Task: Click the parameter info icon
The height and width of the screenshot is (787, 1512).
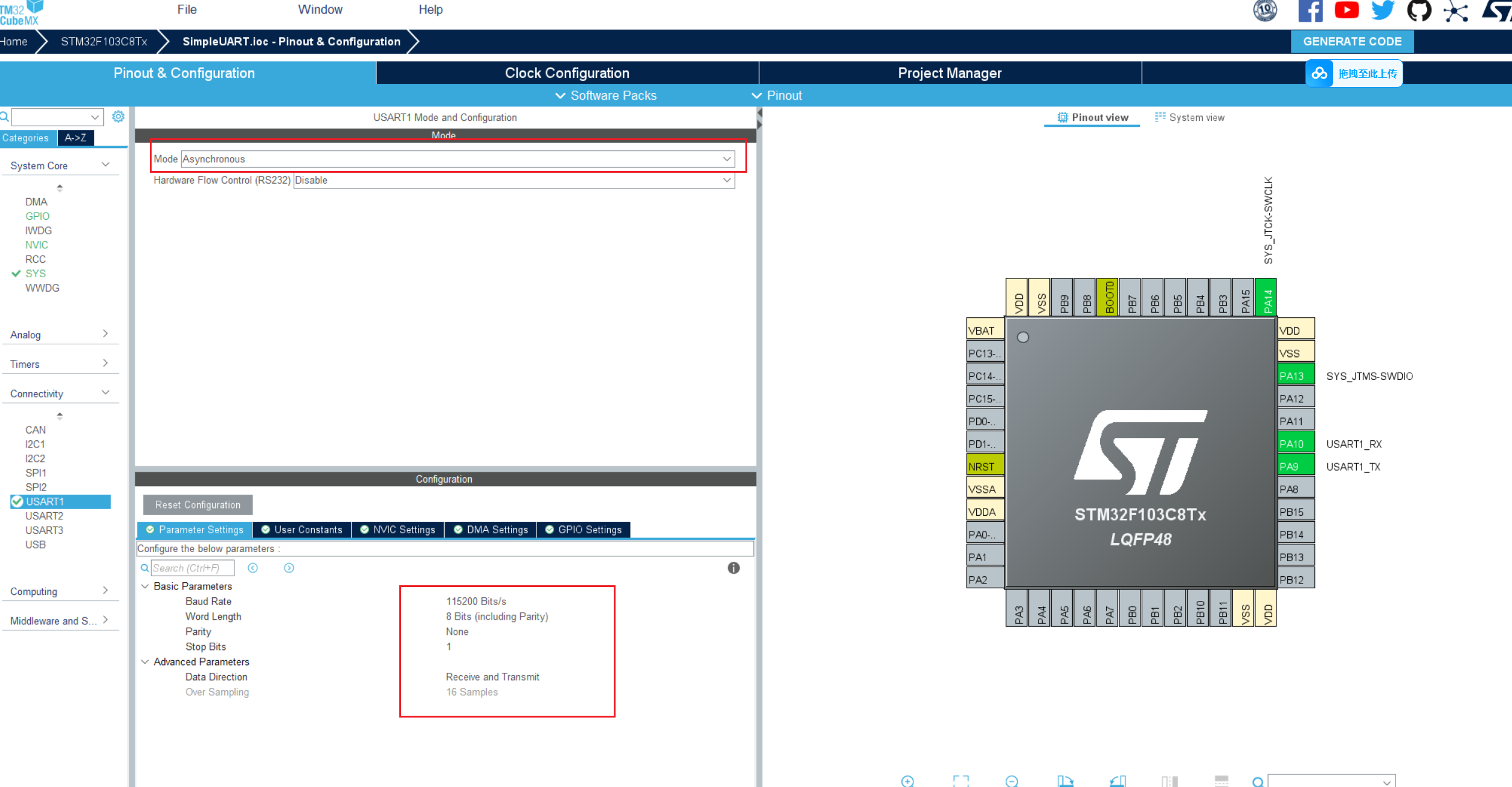Action: (733, 568)
